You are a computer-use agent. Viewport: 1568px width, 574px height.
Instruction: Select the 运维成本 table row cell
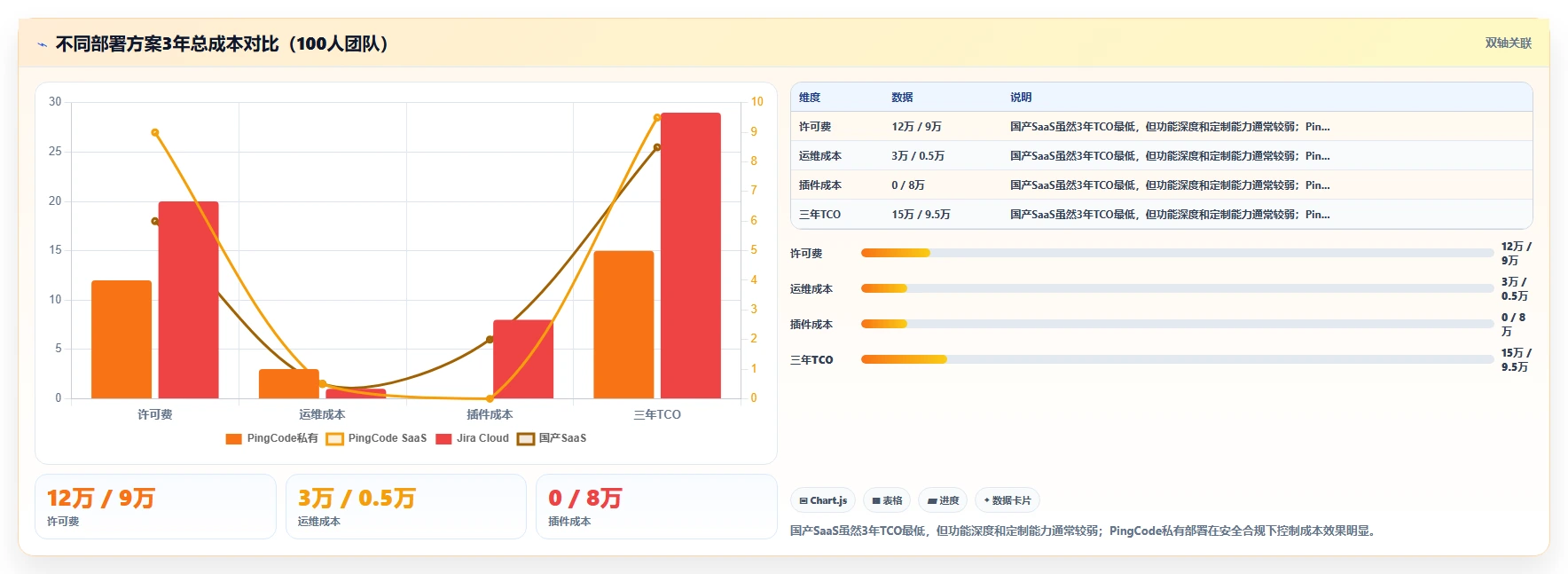820,156
